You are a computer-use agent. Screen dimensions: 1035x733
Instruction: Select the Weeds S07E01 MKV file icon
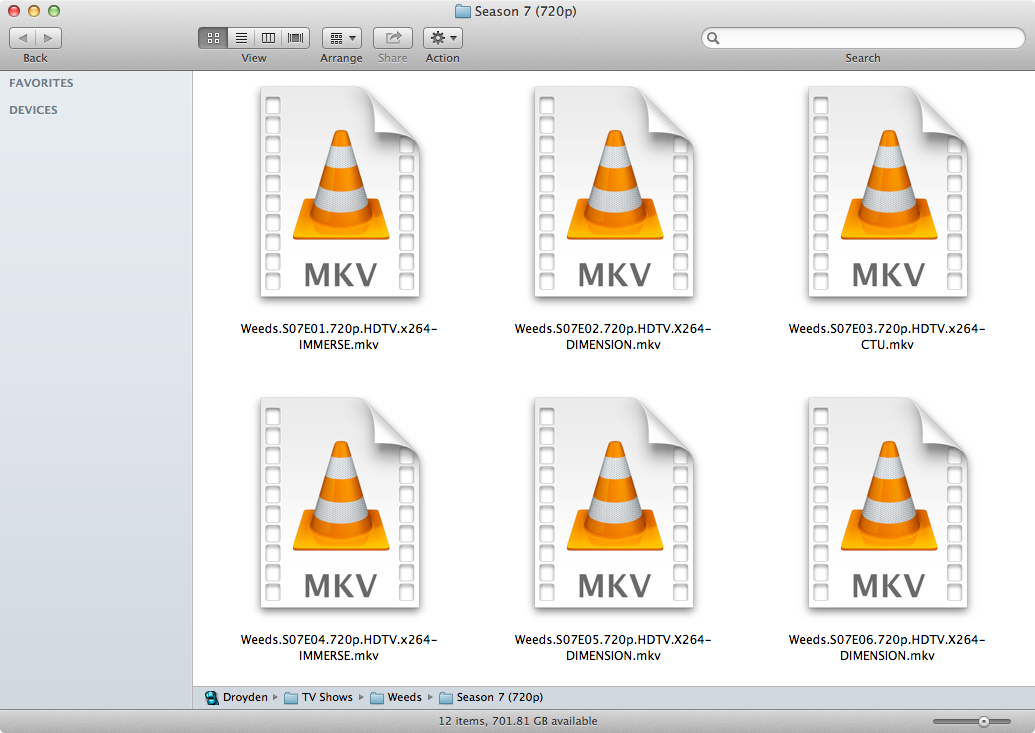click(x=340, y=192)
